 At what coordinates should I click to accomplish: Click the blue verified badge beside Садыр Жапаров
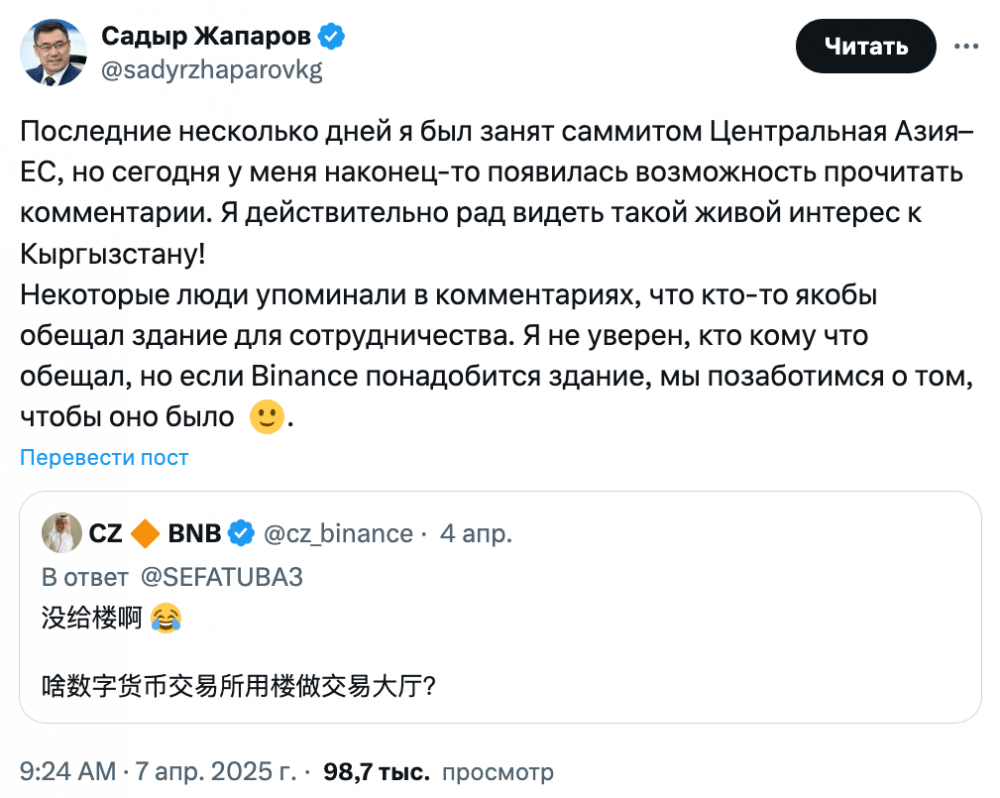pos(332,39)
